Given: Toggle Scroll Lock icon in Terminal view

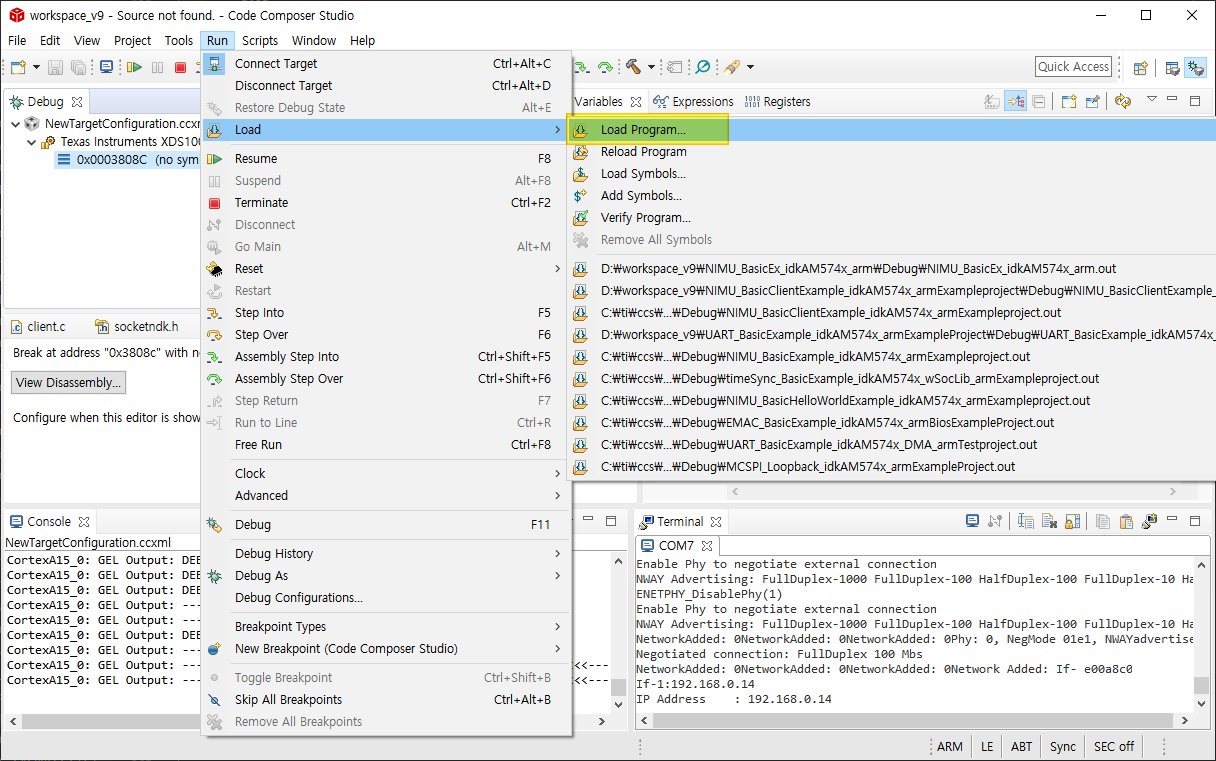Looking at the screenshot, I should (1073, 521).
